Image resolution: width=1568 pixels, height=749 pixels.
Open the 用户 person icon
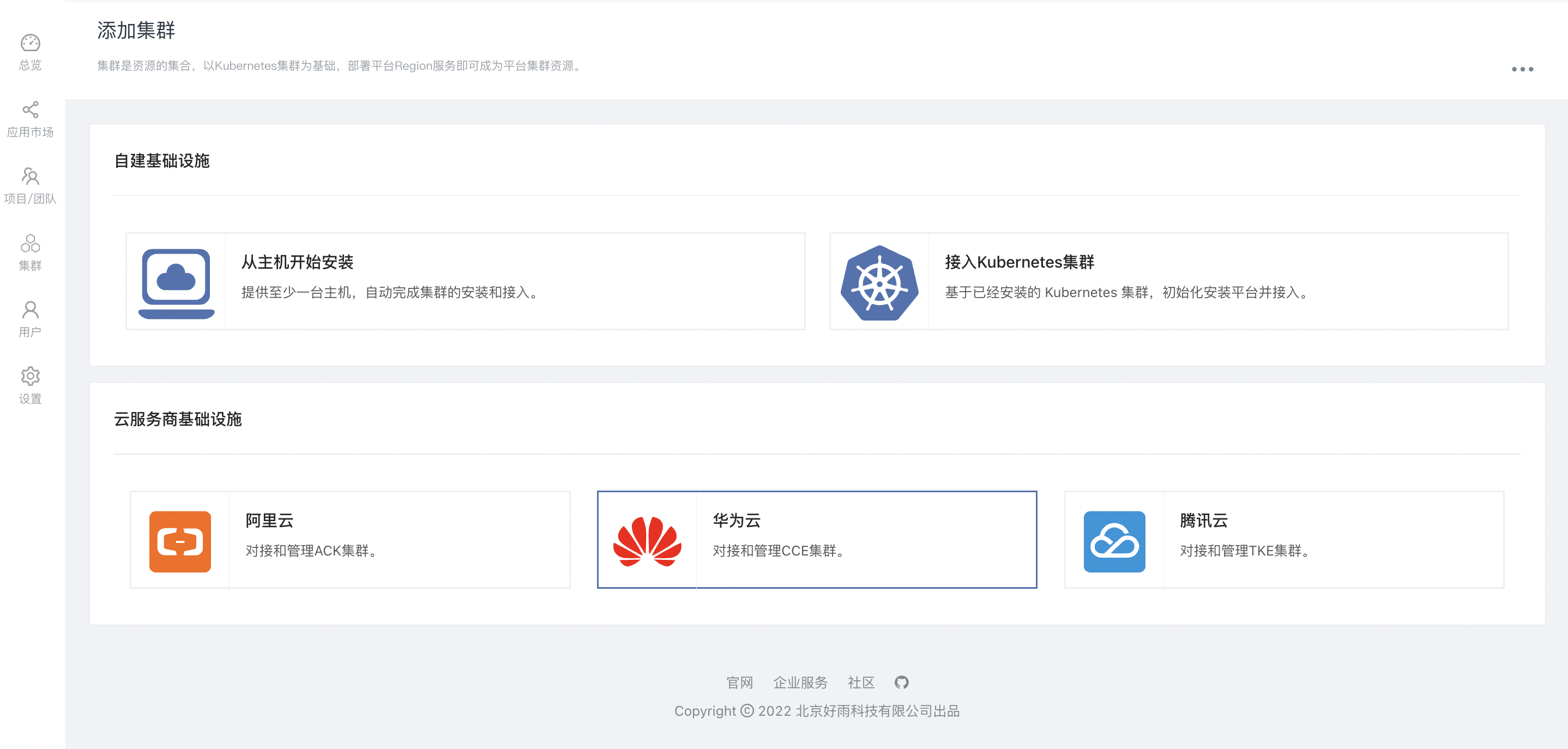tap(31, 310)
